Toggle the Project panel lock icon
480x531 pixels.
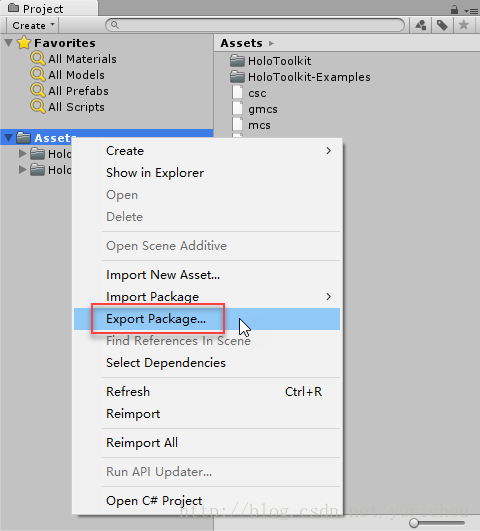(x=454, y=9)
